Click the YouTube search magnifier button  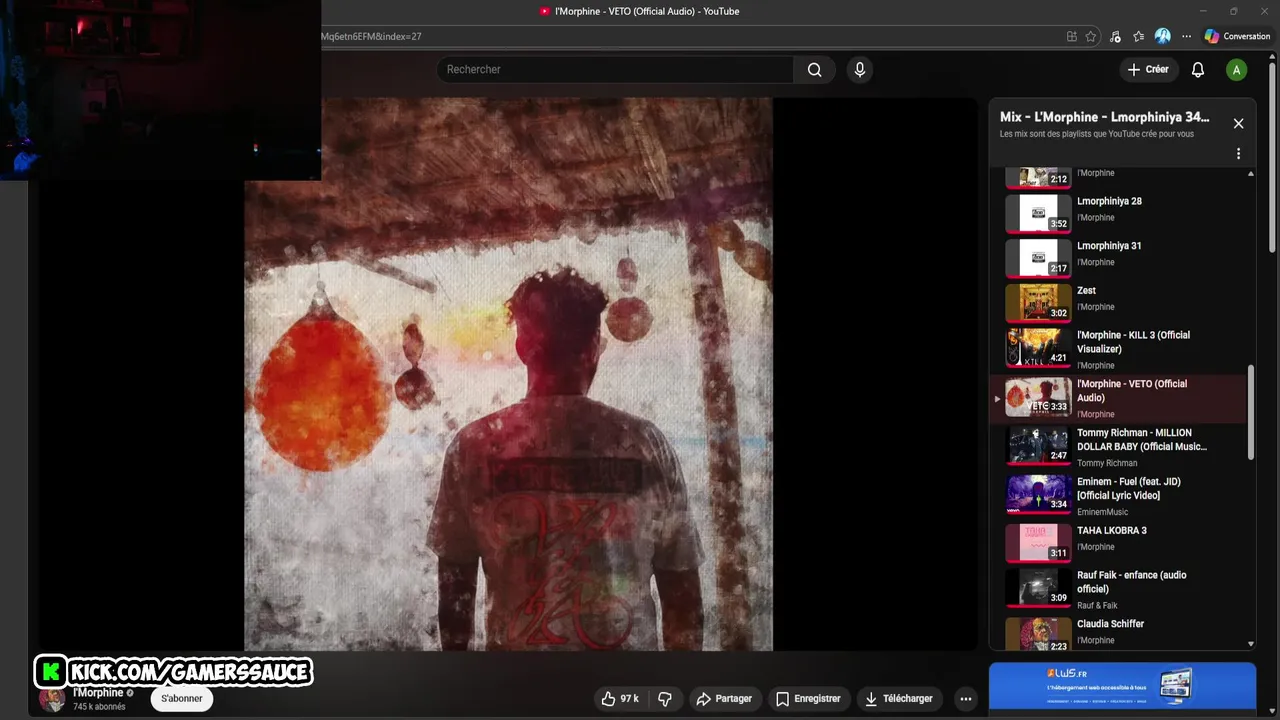[814, 69]
